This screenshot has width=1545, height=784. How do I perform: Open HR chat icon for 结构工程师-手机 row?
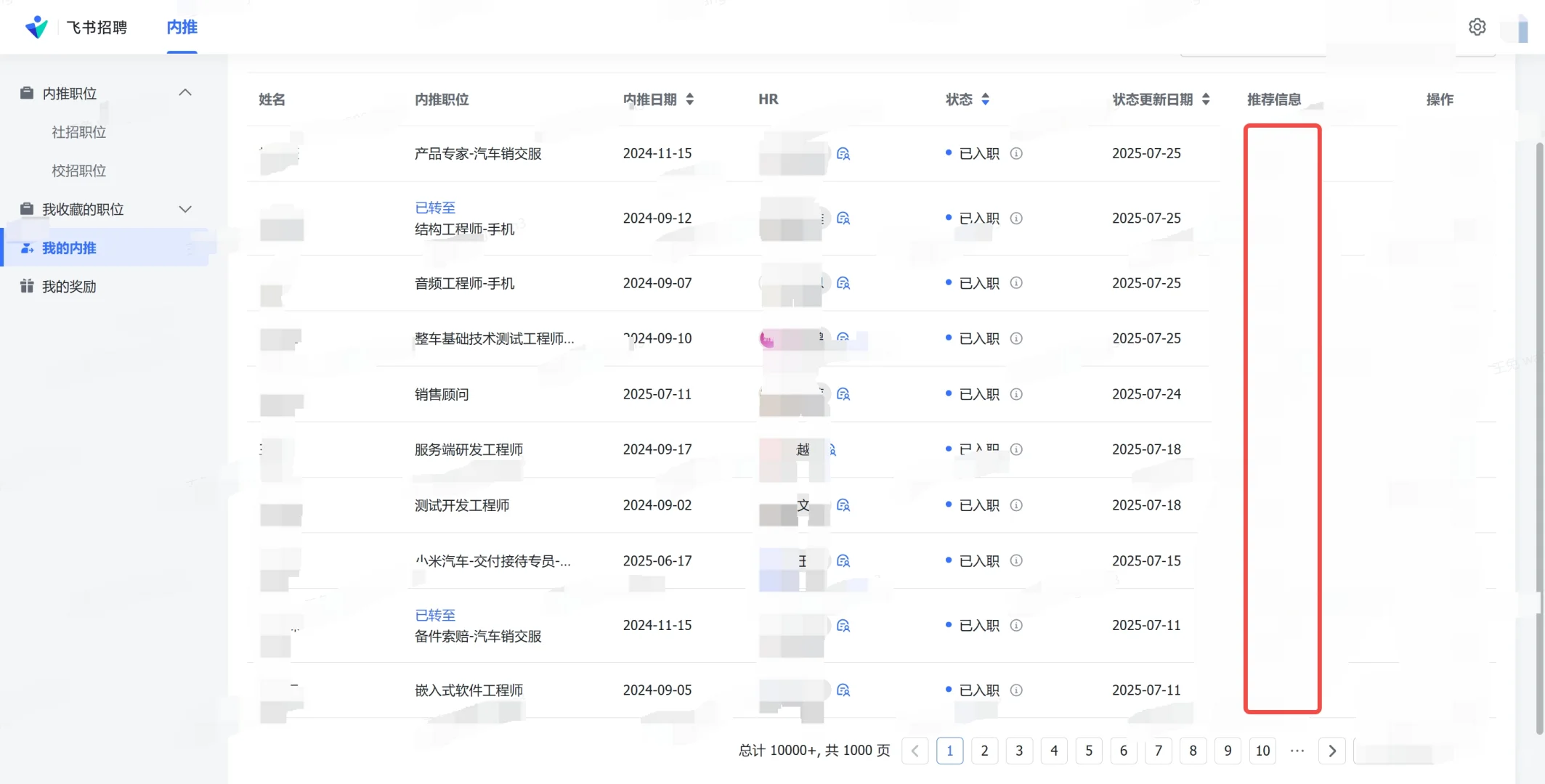pos(843,219)
